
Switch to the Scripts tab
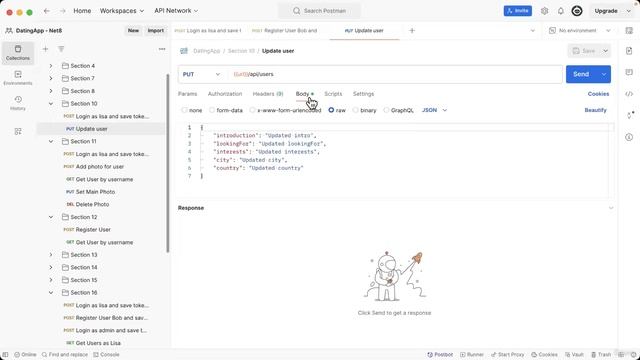(333, 94)
